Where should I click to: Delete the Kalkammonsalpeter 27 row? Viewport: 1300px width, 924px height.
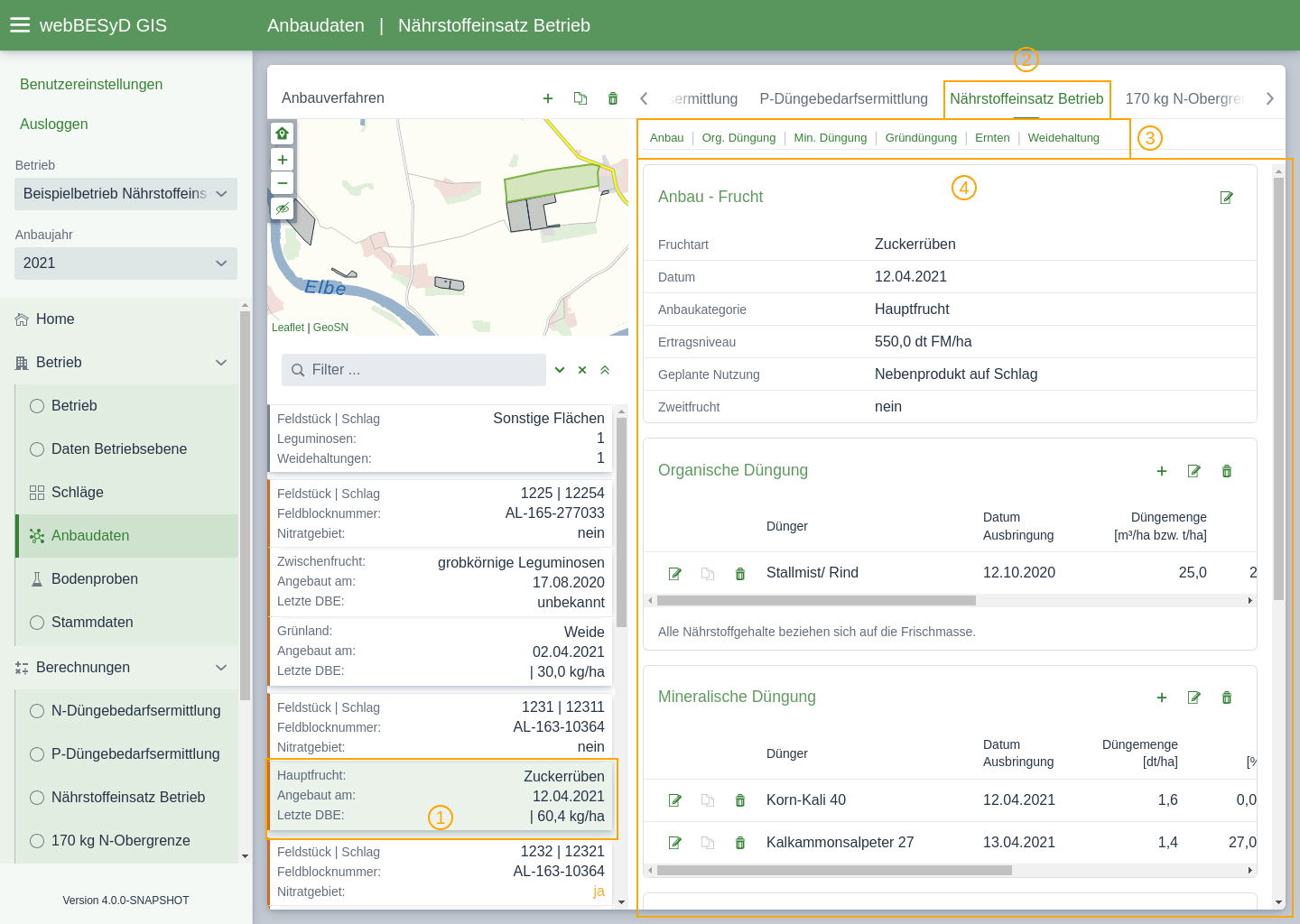(x=740, y=843)
